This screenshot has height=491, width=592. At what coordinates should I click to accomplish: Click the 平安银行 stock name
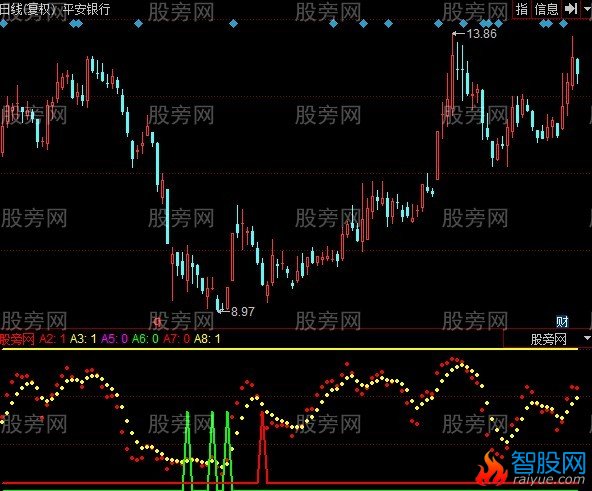tap(86, 8)
